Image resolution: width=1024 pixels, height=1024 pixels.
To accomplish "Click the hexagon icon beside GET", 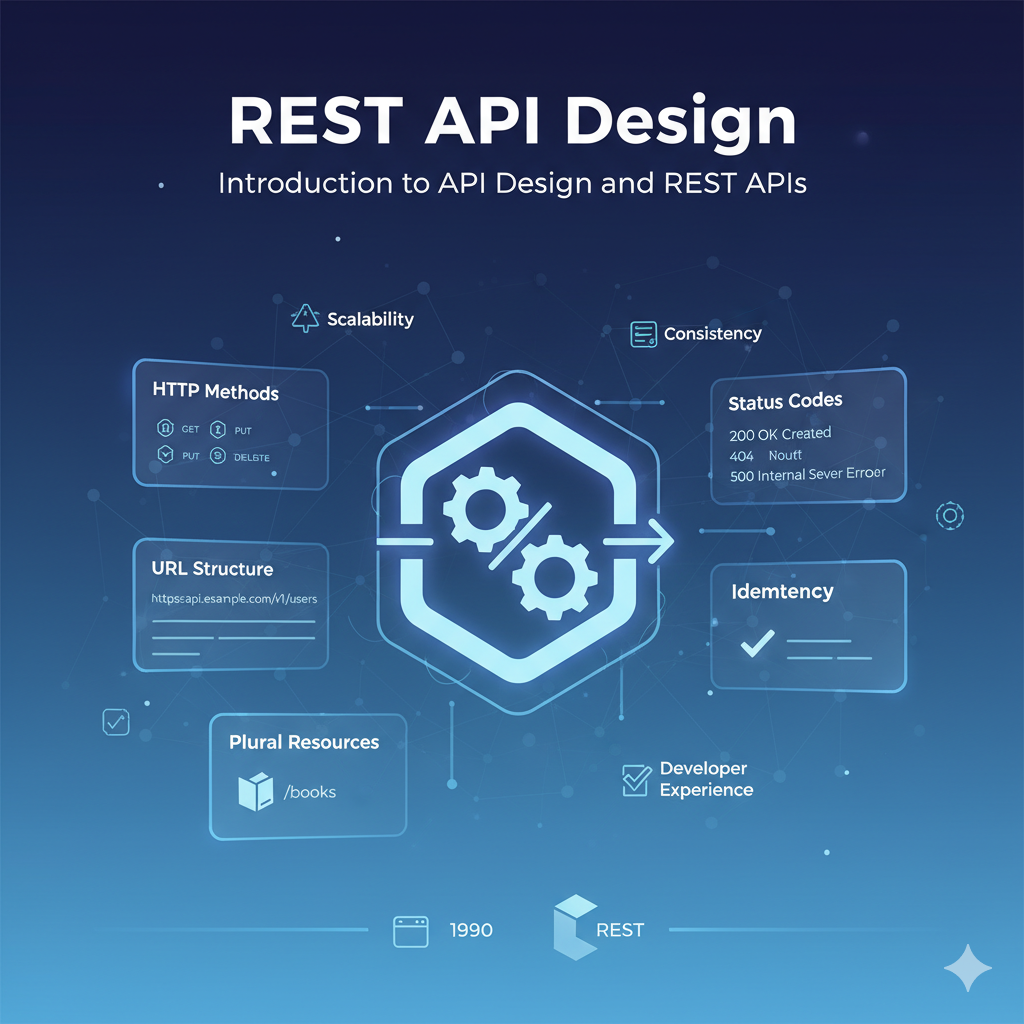I will (165, 428).
